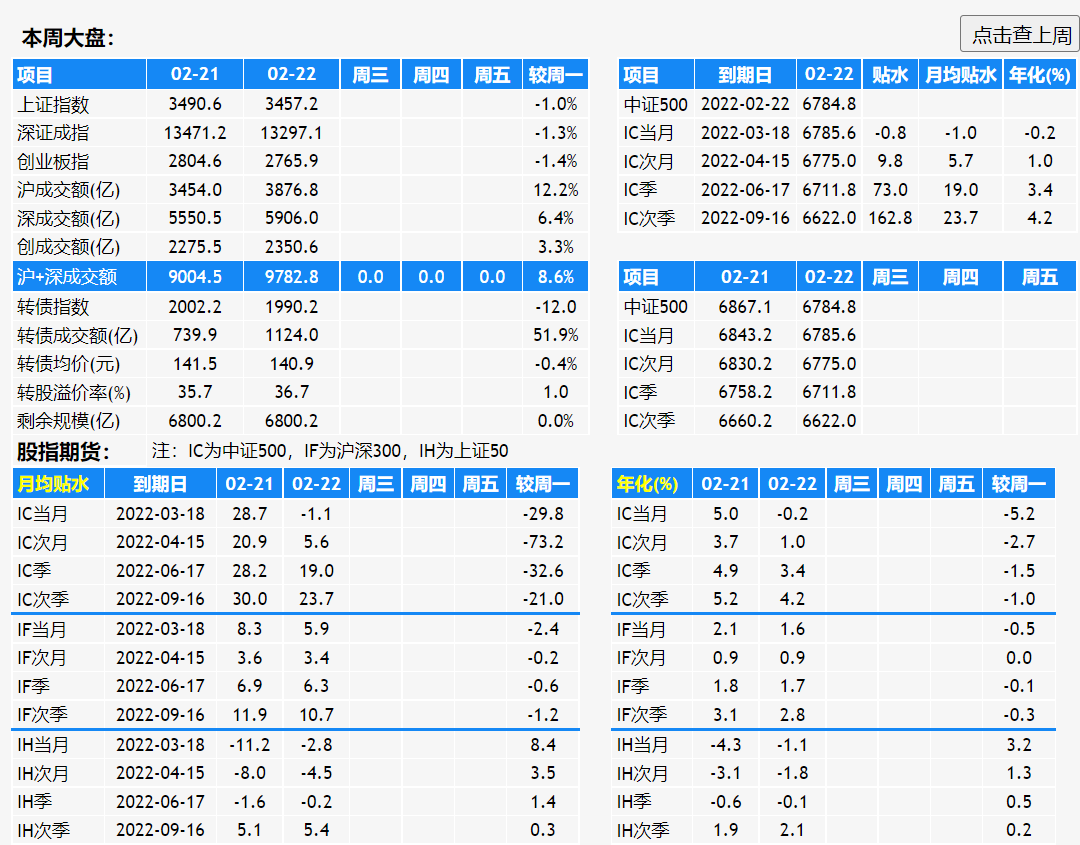The width and height of the screenshot is (1080, 845).
Task: Click the 162.8 贴水 value for IC次季
Action: point(890,218)
